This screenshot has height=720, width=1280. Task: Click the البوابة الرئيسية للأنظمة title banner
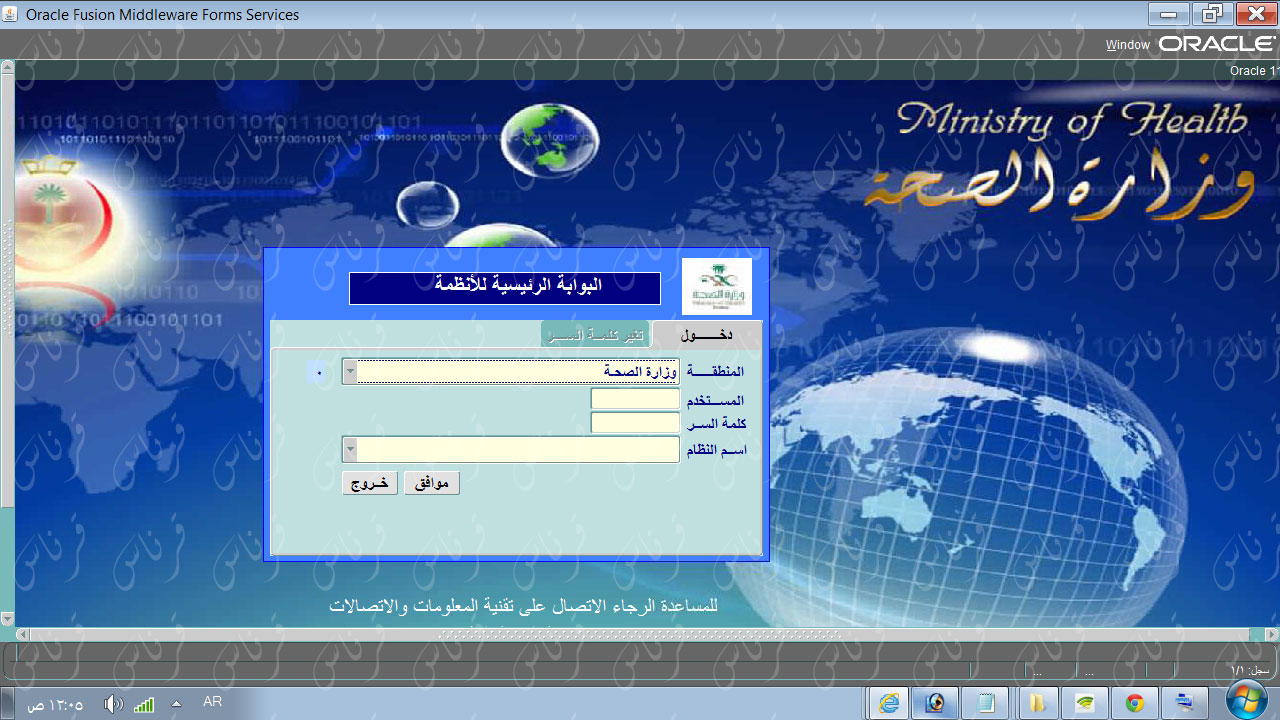505,288
